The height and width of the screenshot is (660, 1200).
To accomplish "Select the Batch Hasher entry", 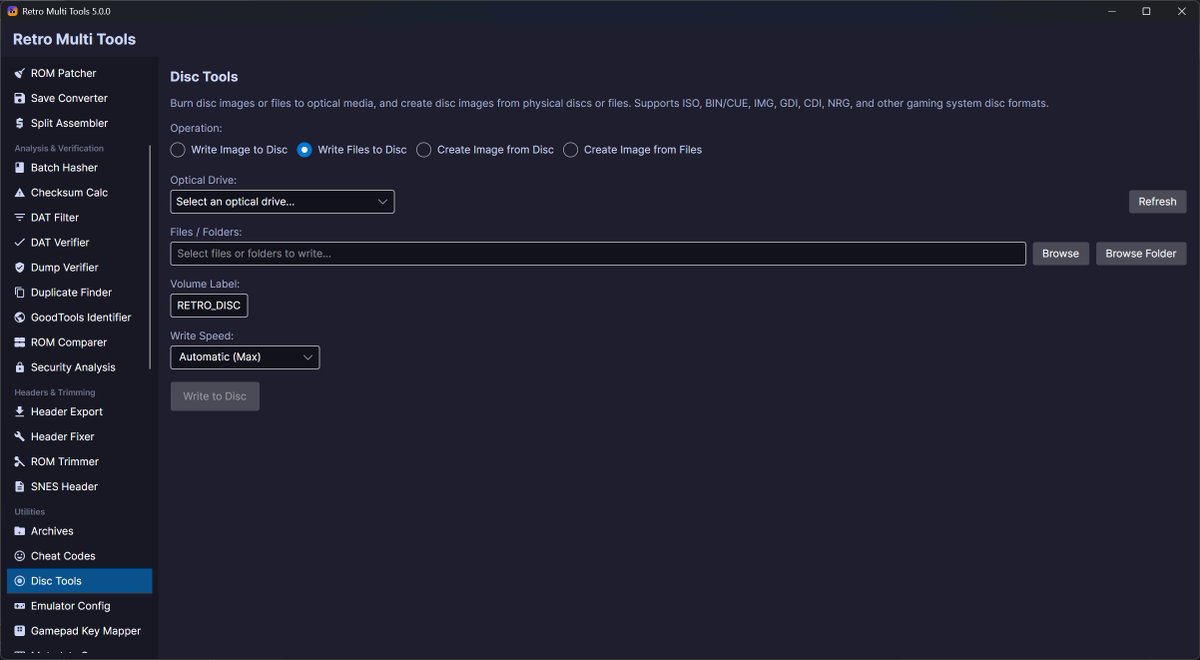I will pyautogui.click(x=79, y=168).
